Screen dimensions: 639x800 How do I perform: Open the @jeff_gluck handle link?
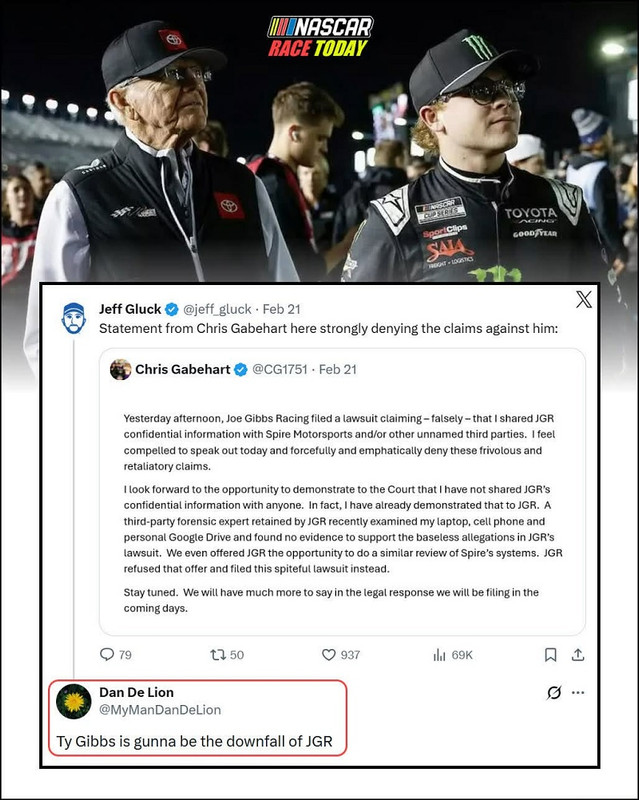point(217,309)
